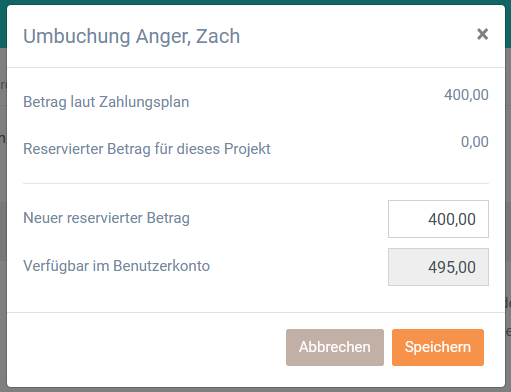Click the Verfügbar im Benutzerkonto label text
Viewport: 511px width, 392px height.
[x=116, y=266]
